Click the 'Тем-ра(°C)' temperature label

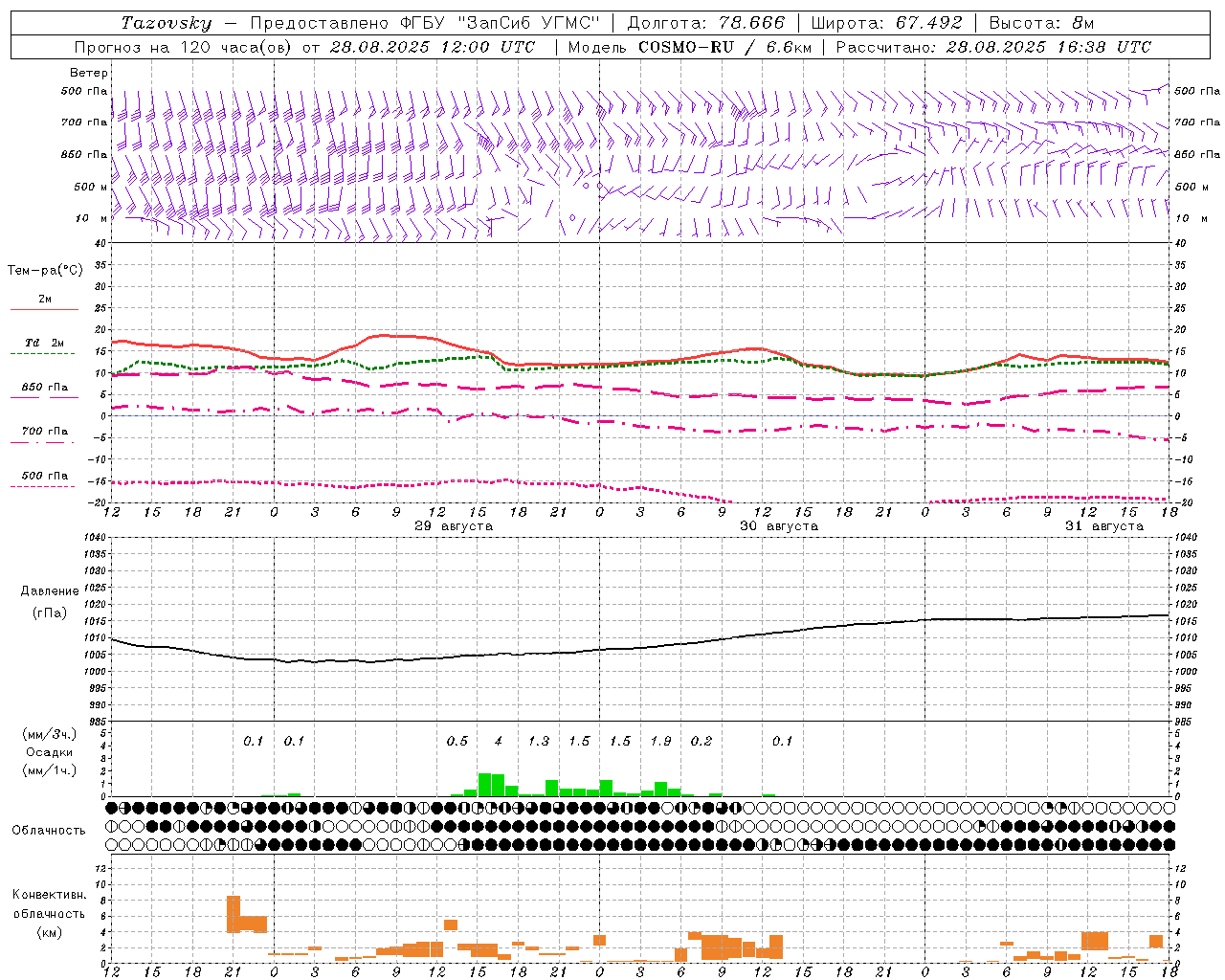coord(45,271)
